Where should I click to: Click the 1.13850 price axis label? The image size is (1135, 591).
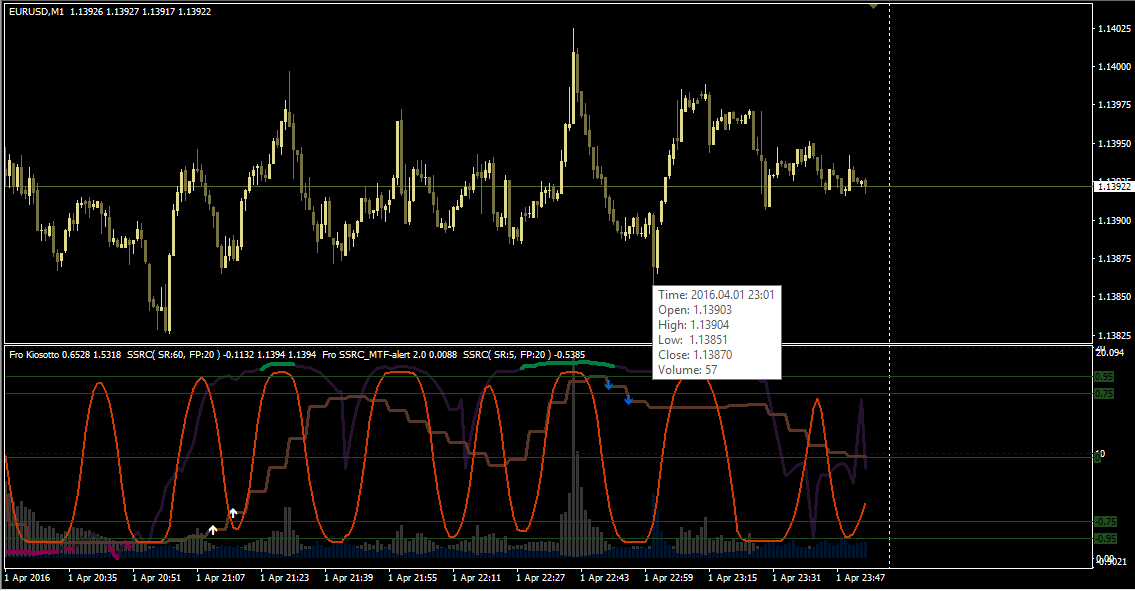[1114, 297]
